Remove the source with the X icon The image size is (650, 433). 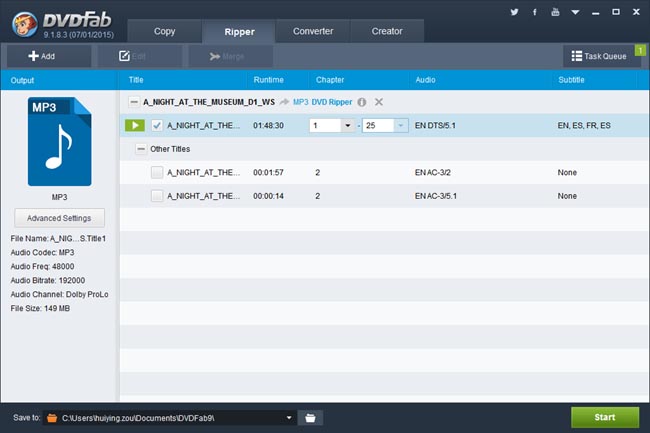[379, 102]
